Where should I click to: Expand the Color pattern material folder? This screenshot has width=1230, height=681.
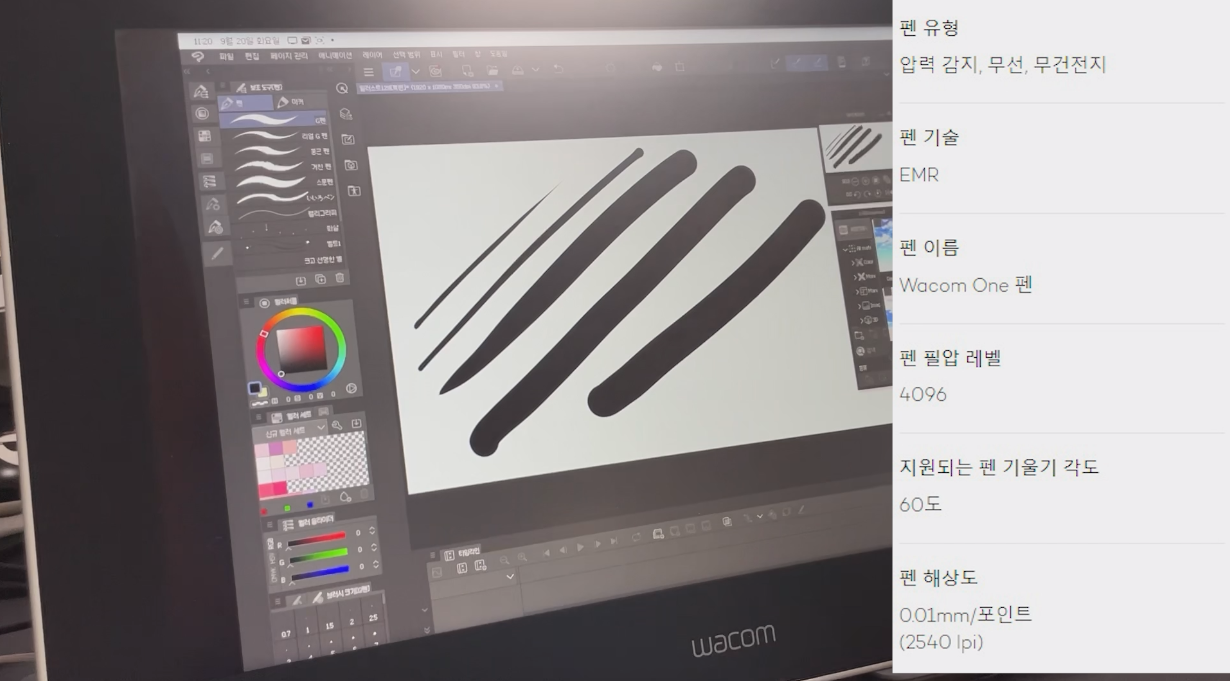point(853,262)
